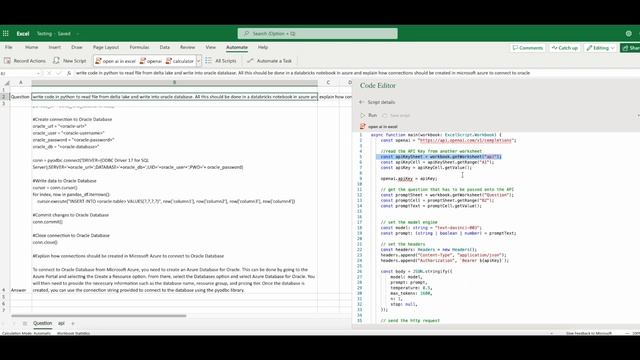Open the 'openai' script in ribbon gallery
This screenshot has width=640, height=360.
pos(151,61)
